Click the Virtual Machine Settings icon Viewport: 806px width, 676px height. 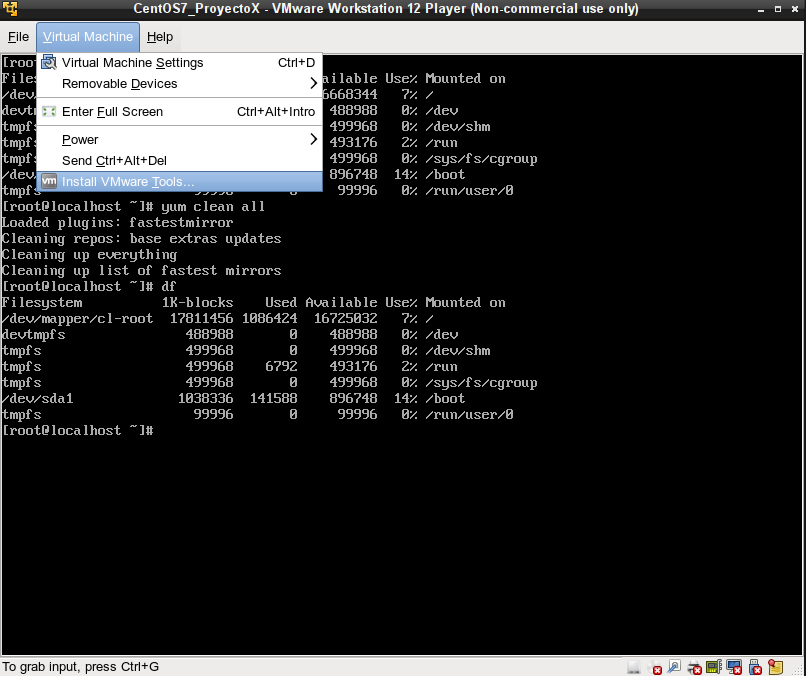49,62
